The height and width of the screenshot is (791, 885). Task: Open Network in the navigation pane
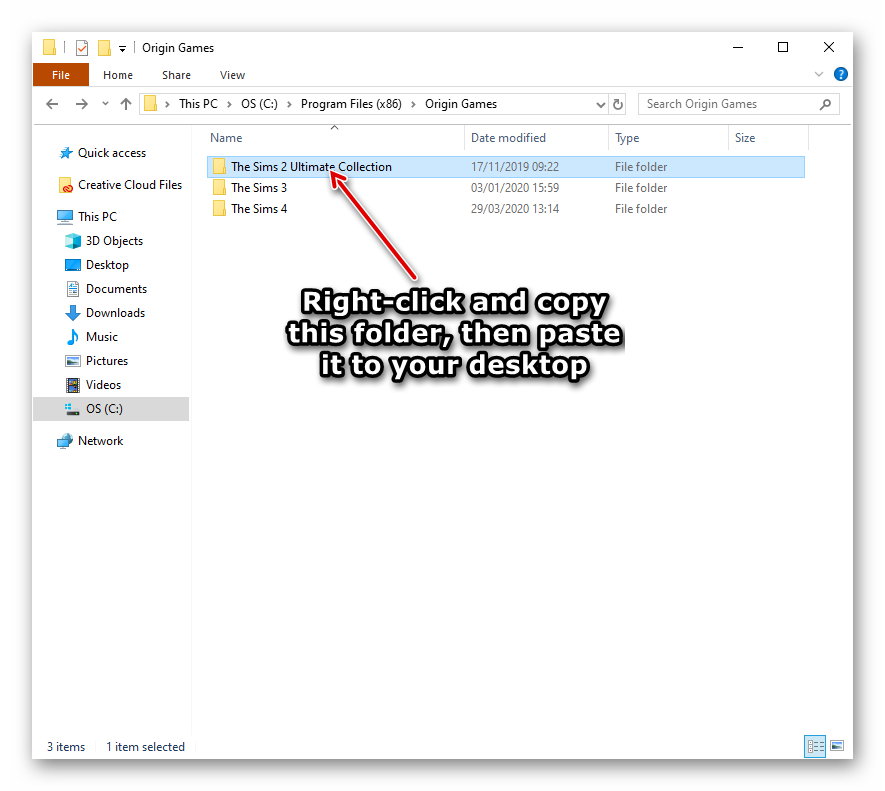click(100, 441)
